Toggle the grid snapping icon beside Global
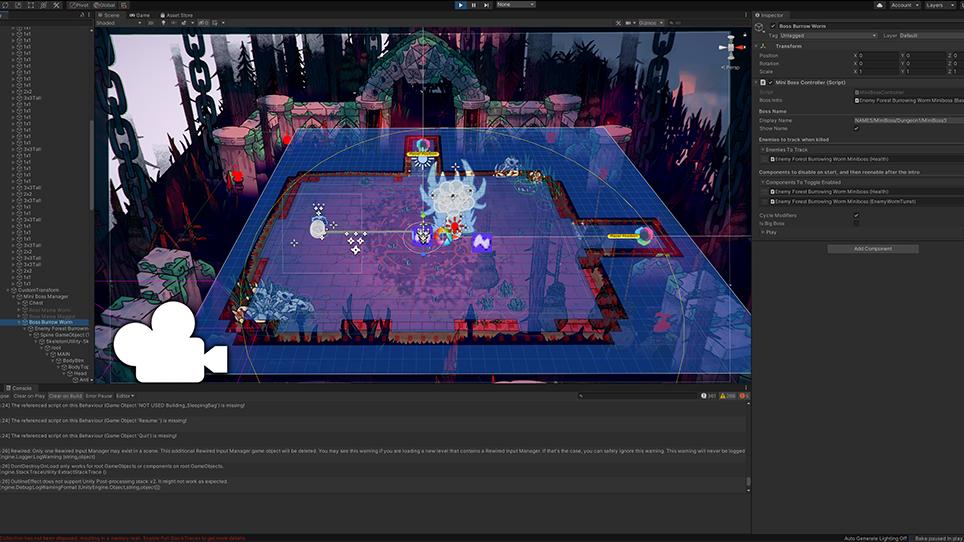This screenshot has height=542, width=964. coord(124,5)
